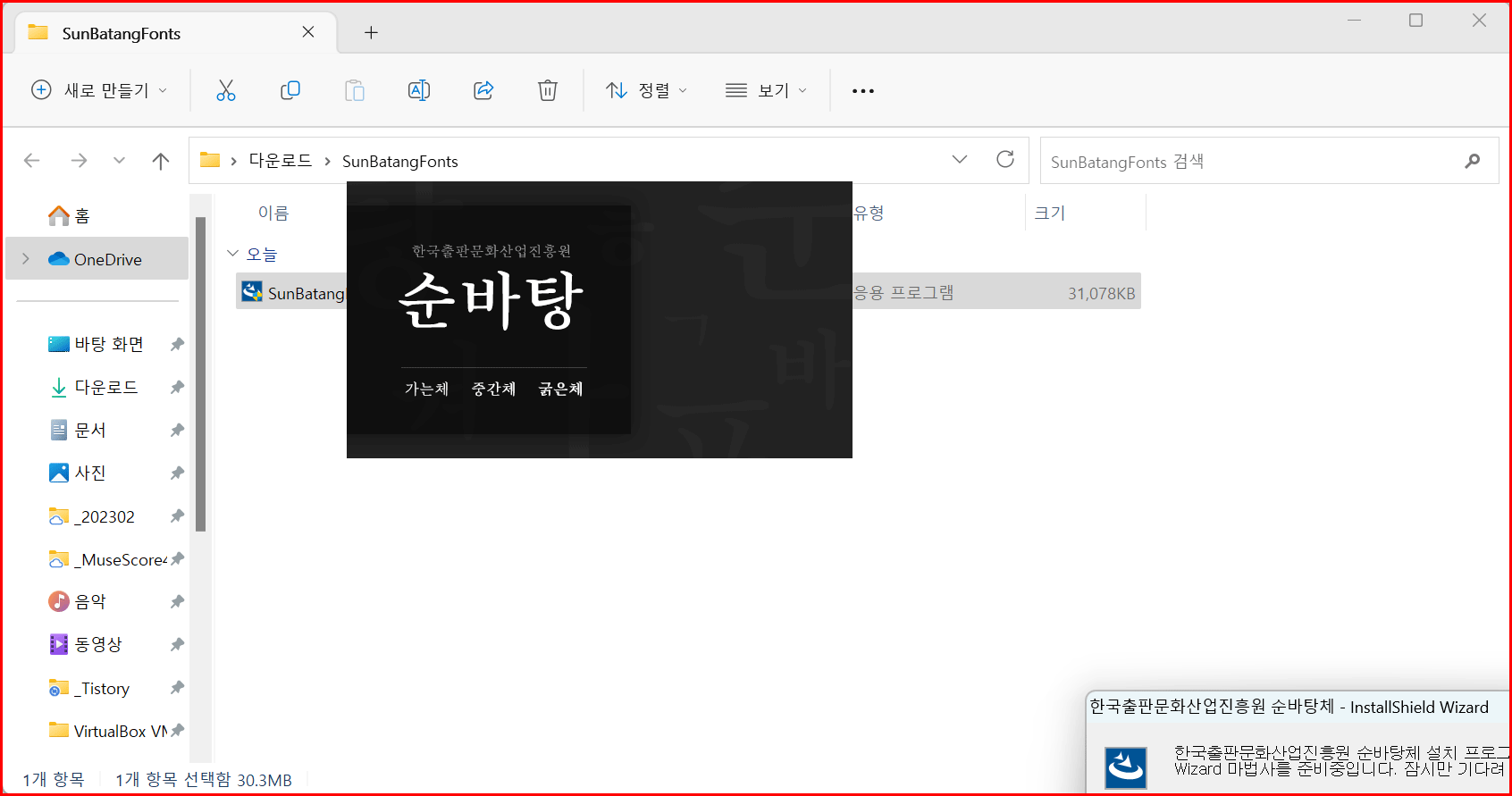This screenshot has height=796, width=1512.
Task: Click the SunBatangFonts window tab
Action: pyautogui.click(x=176, y=33)
